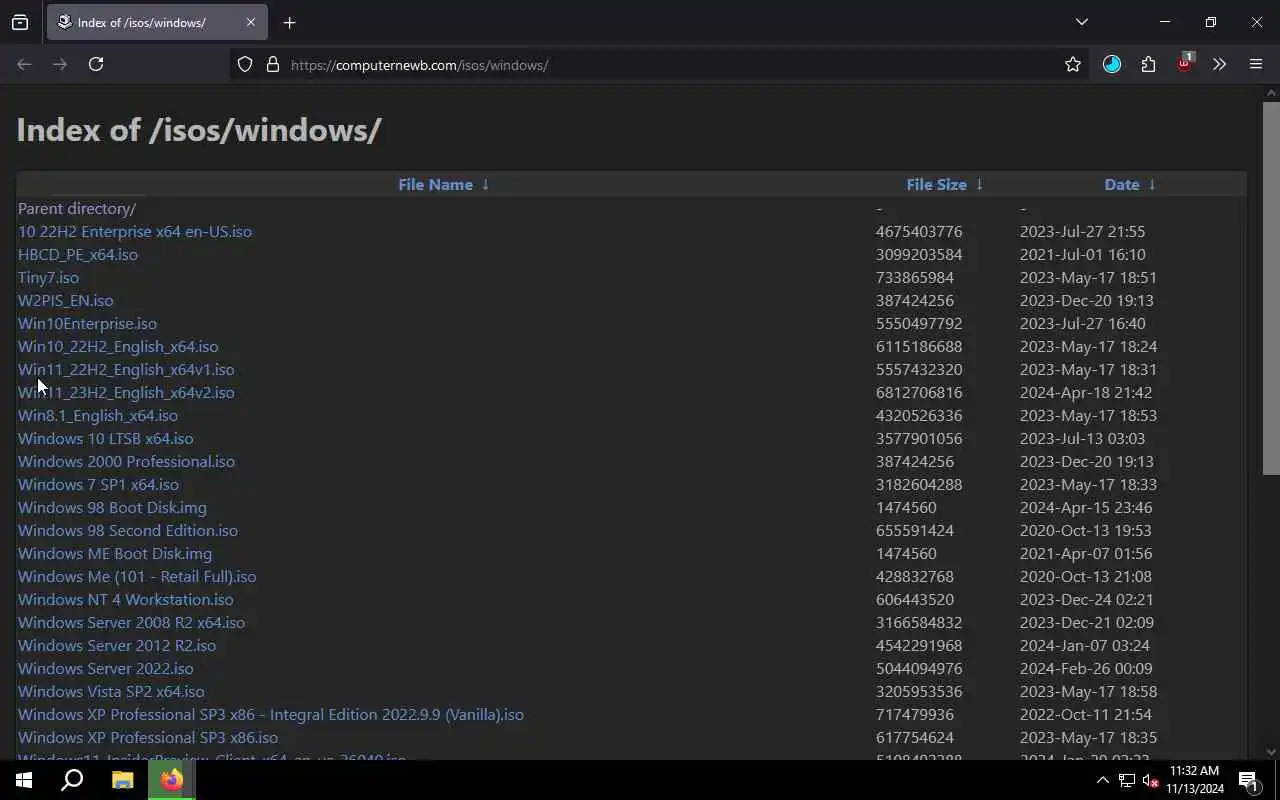Image resolution: width=1280 pixels, height=800 pixels.
Task: Download XP SP3 x86 Integral Edition (Vanilla).iso
Action: 271,714
